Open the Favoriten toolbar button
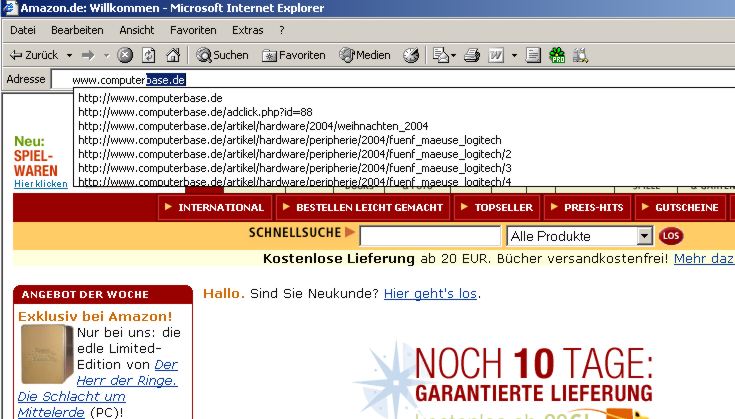 (x=294, y=55)
